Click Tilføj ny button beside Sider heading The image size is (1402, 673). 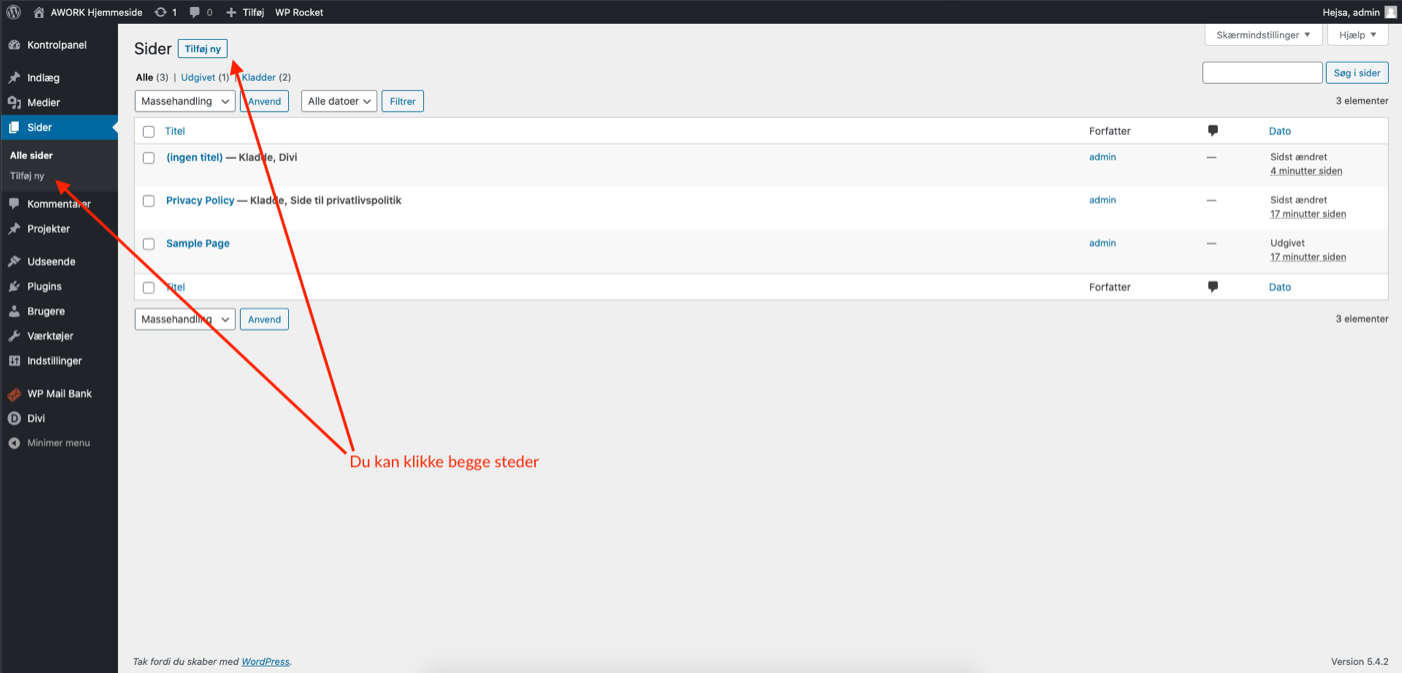[x=203, y=49]
